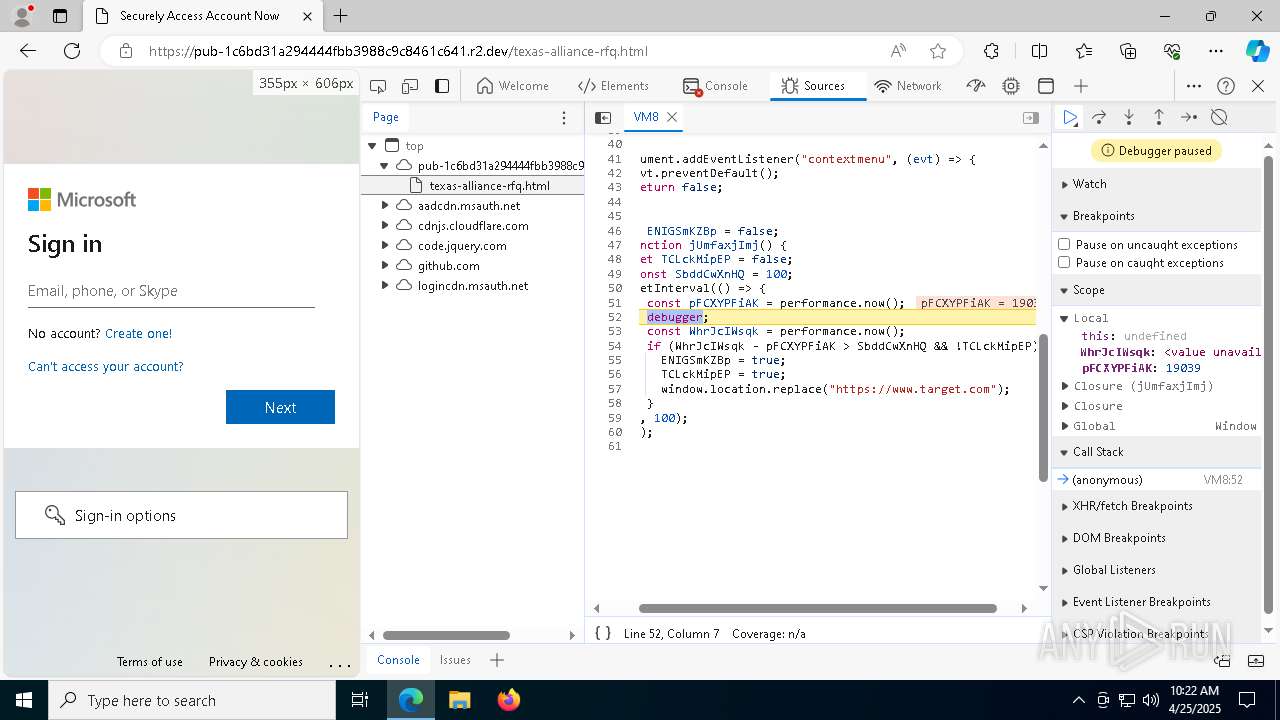Collapse the debugger sidebar pane

[x=1031, y=117]
